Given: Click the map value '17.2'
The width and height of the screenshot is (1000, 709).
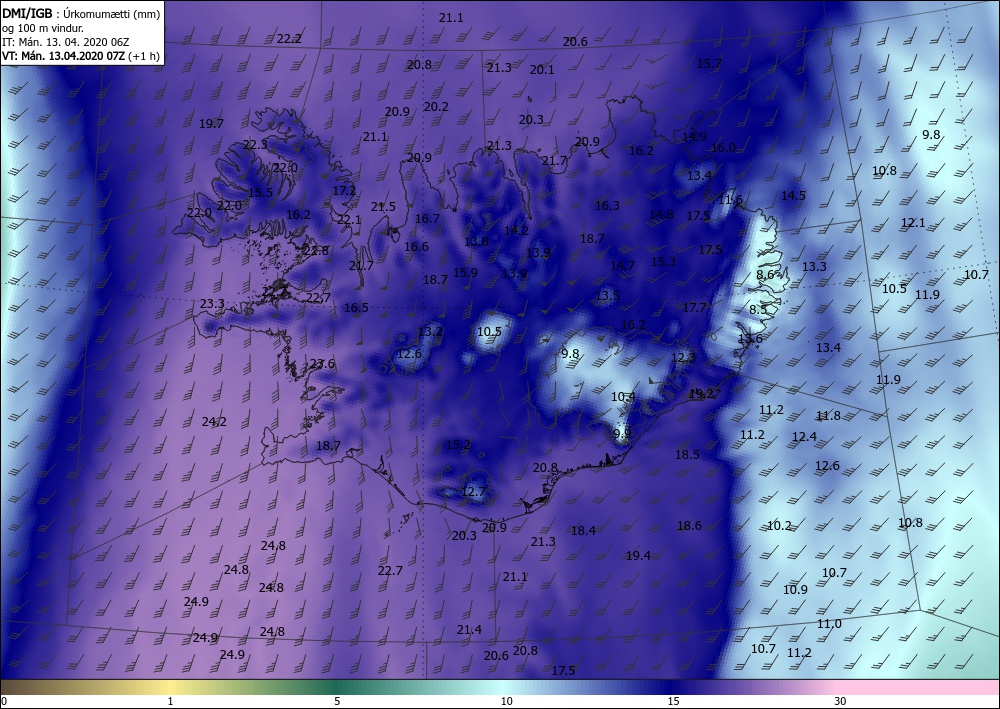Looking at the screenshot, I should click(344, 191).
